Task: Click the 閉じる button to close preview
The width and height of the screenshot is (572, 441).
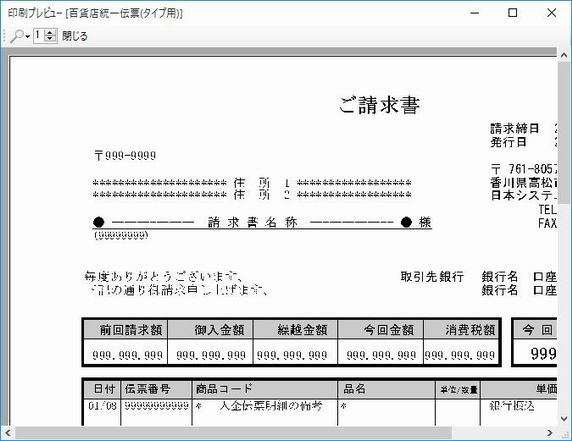Action: coord(75,36)
